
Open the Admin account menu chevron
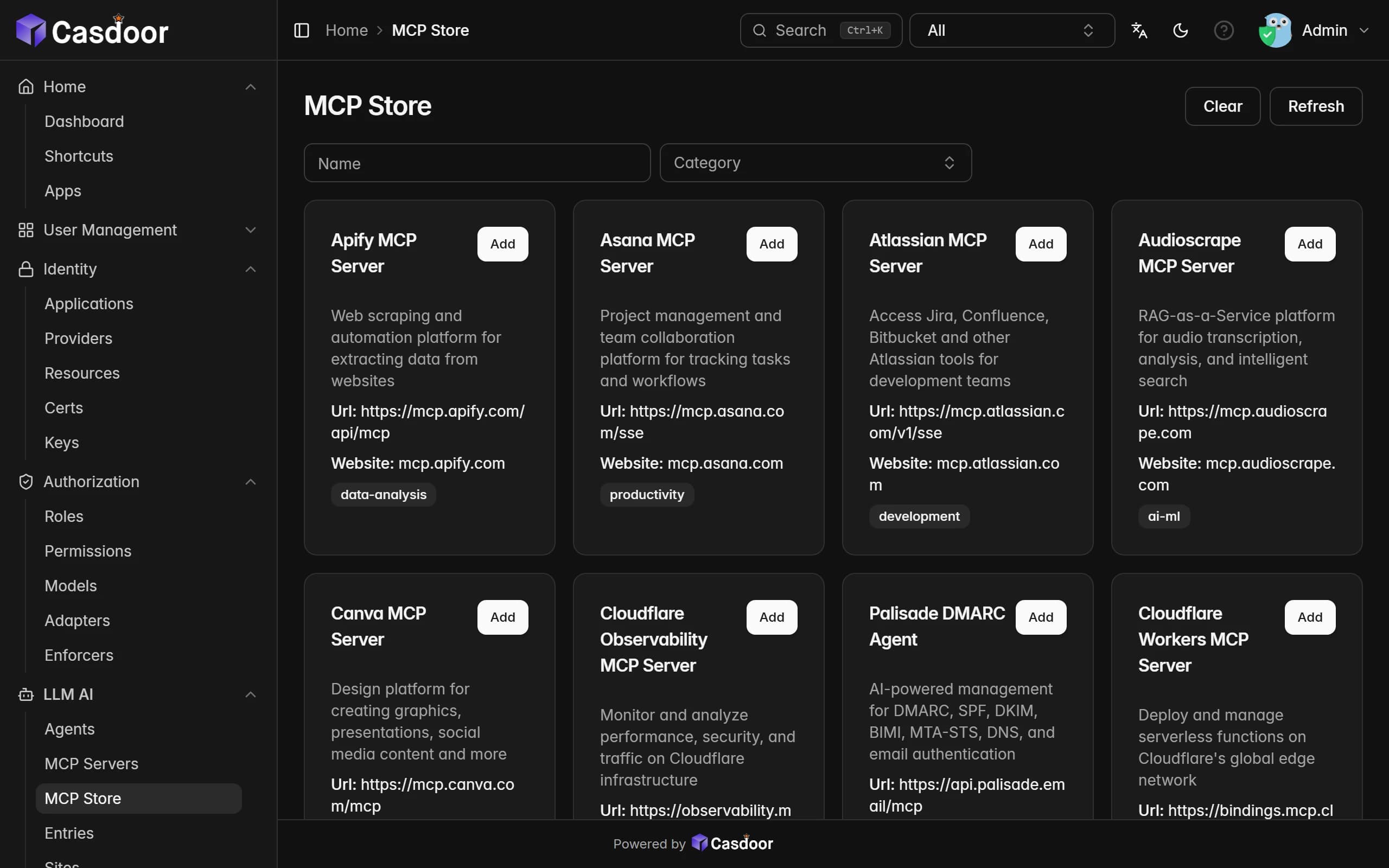[x=1365, y=30]
